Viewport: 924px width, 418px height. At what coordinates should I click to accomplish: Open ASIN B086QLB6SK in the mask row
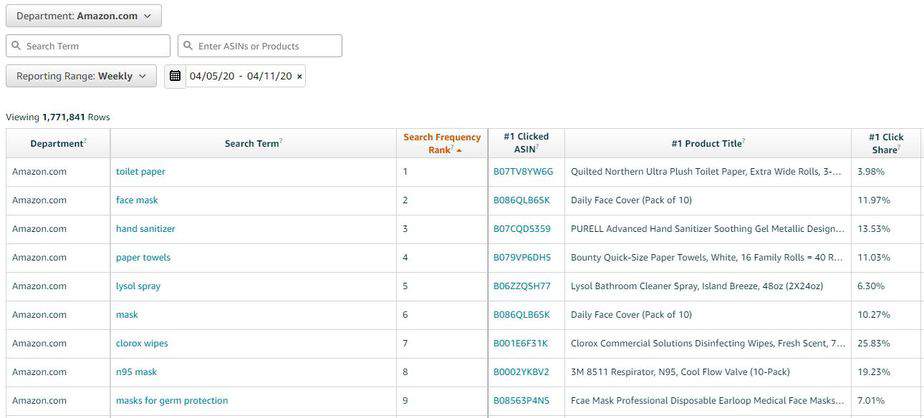coord(522,315)
